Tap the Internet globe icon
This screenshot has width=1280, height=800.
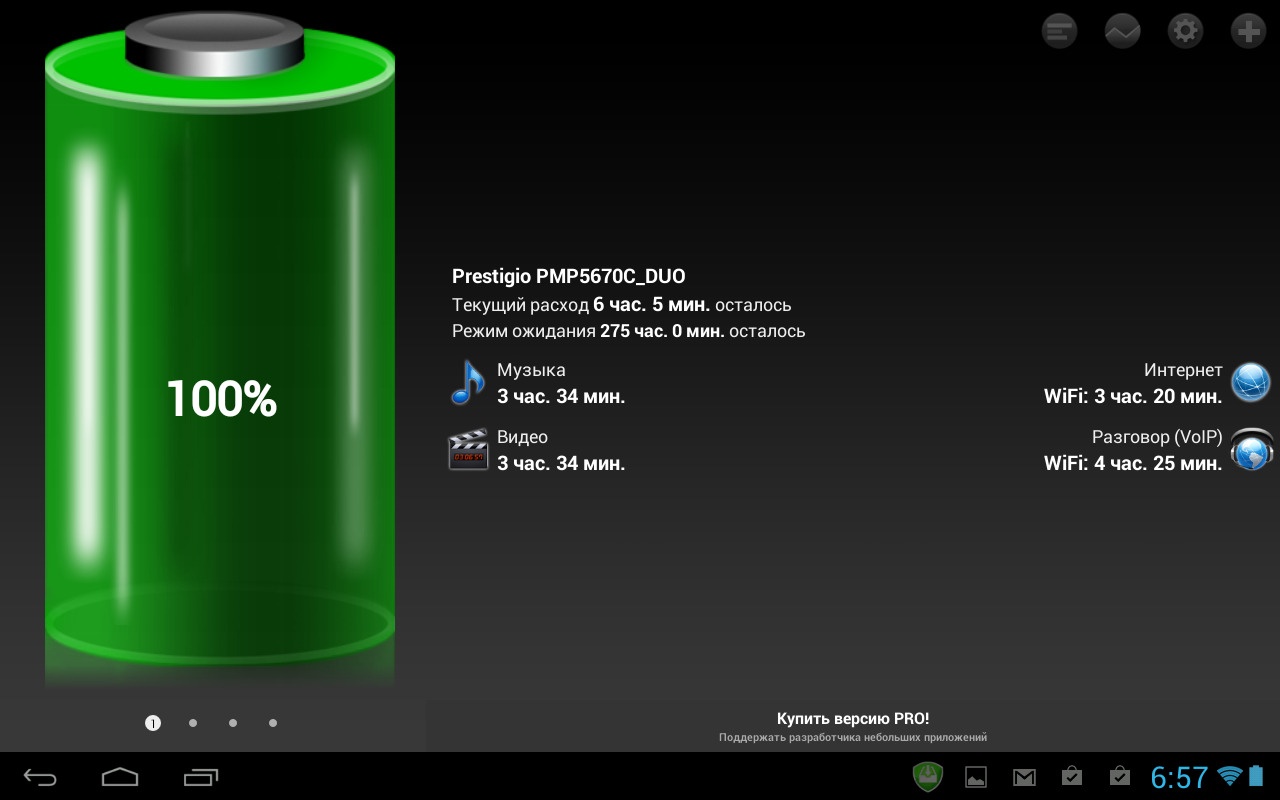(1250, 382)
